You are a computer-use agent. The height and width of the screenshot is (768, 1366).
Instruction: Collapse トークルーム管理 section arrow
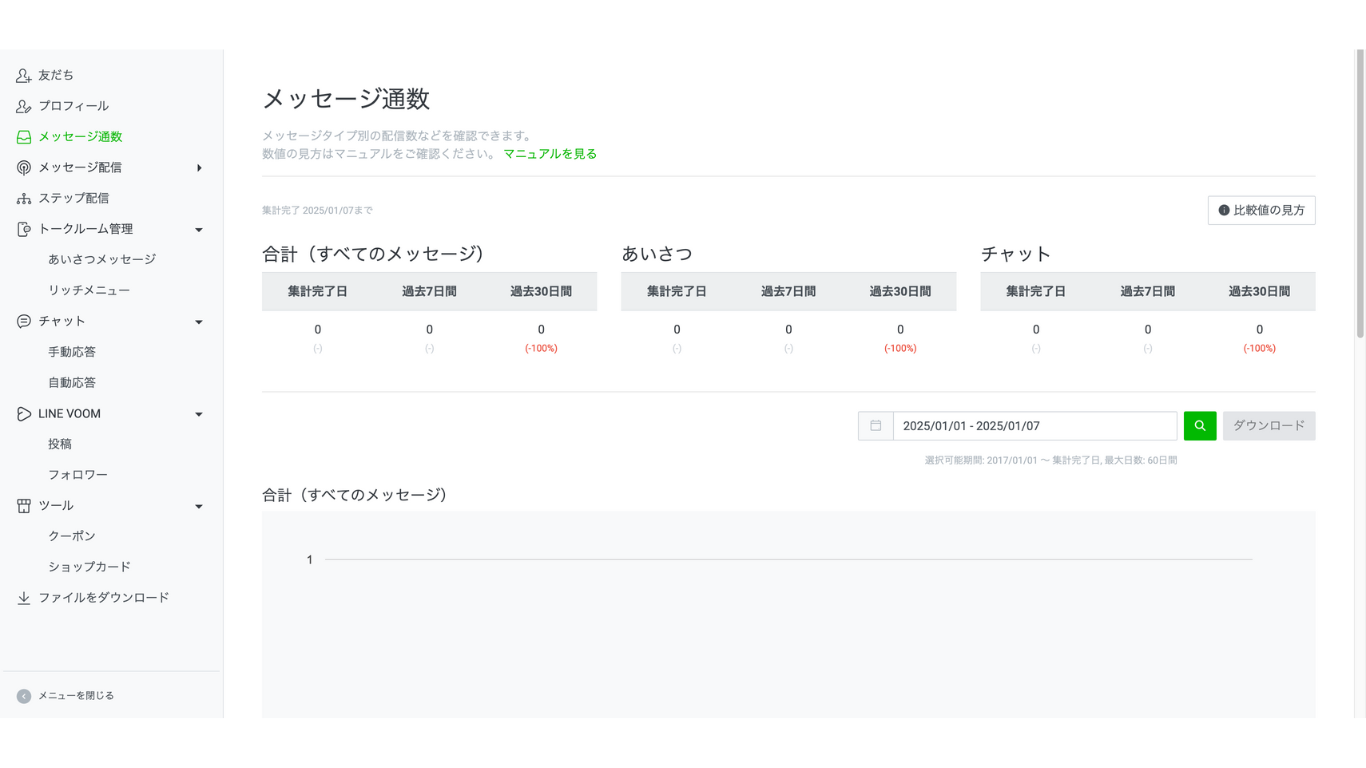pos(199,230)
